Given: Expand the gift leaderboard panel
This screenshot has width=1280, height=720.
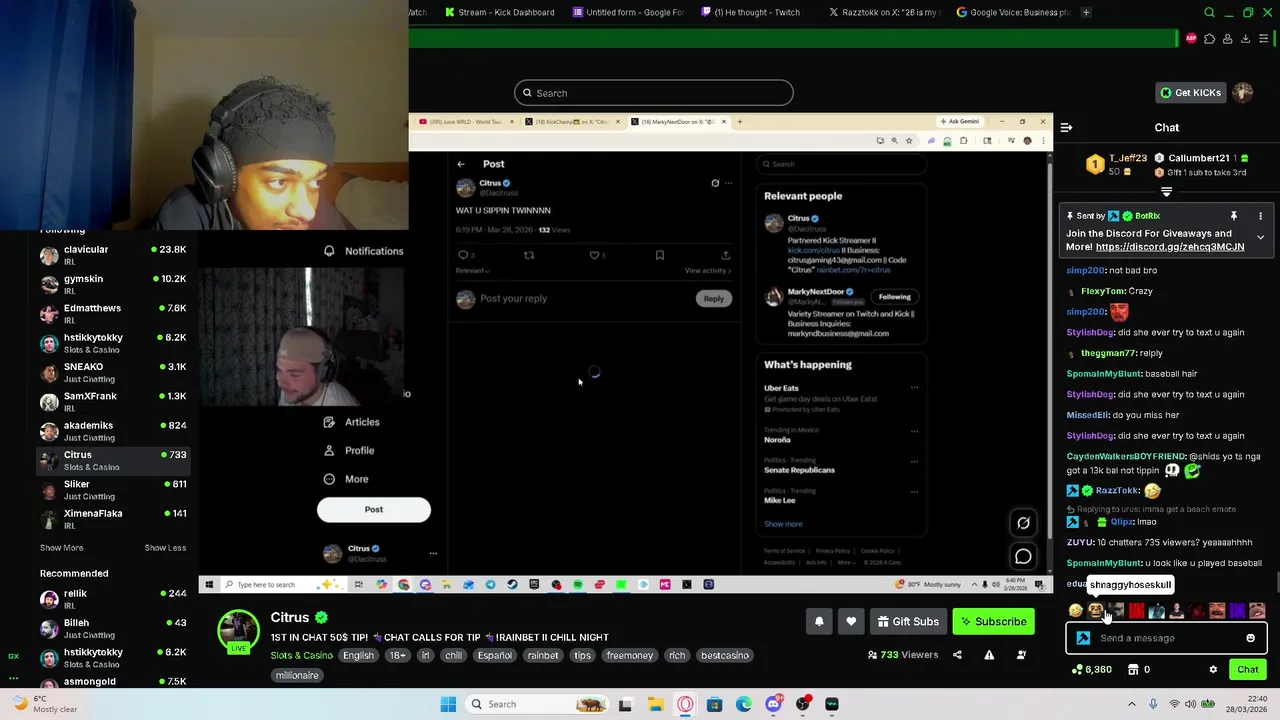Looking at the screenshot, I should point(1166,191).
